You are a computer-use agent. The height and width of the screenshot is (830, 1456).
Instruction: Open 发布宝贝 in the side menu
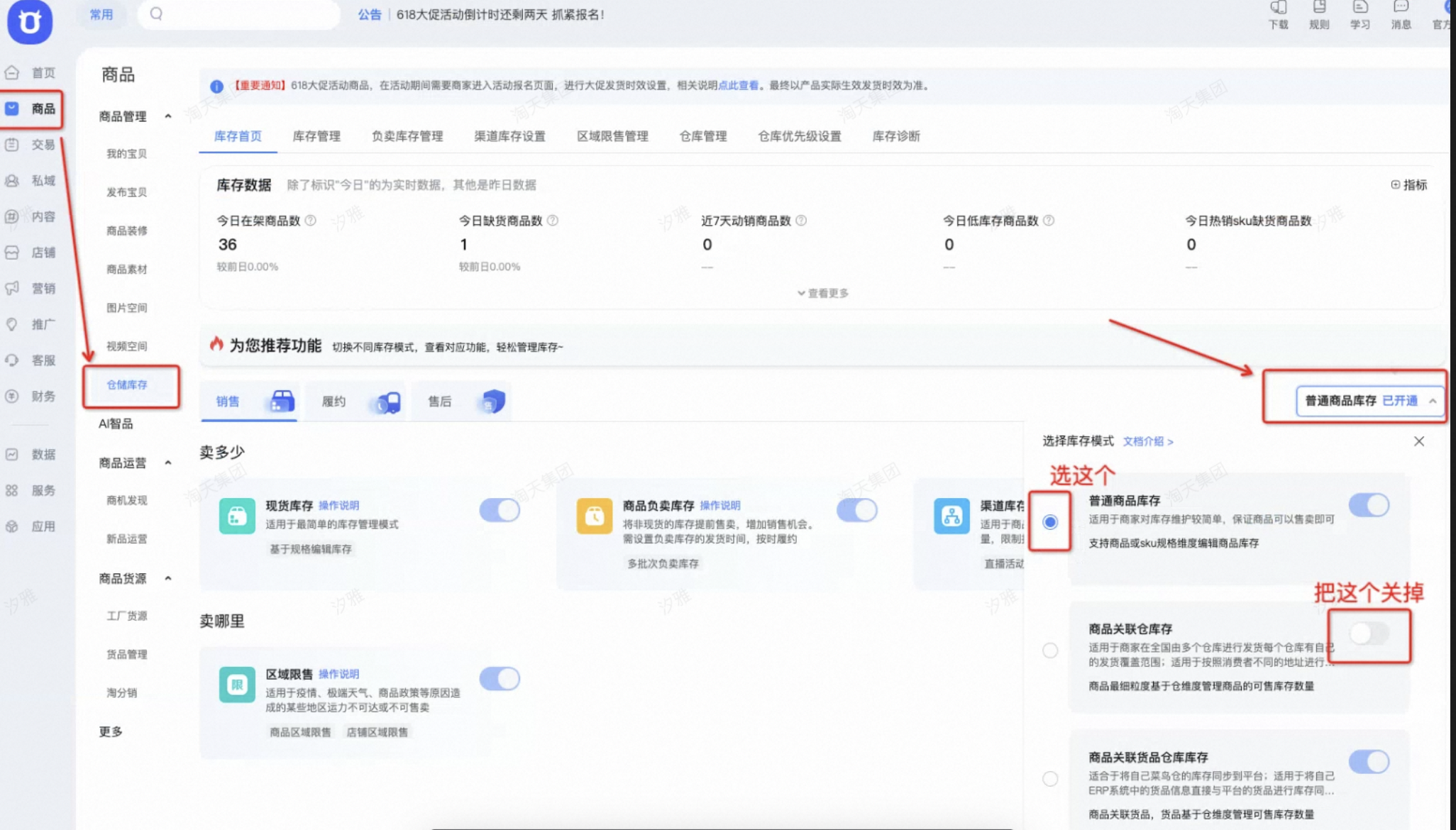(126, 192)
